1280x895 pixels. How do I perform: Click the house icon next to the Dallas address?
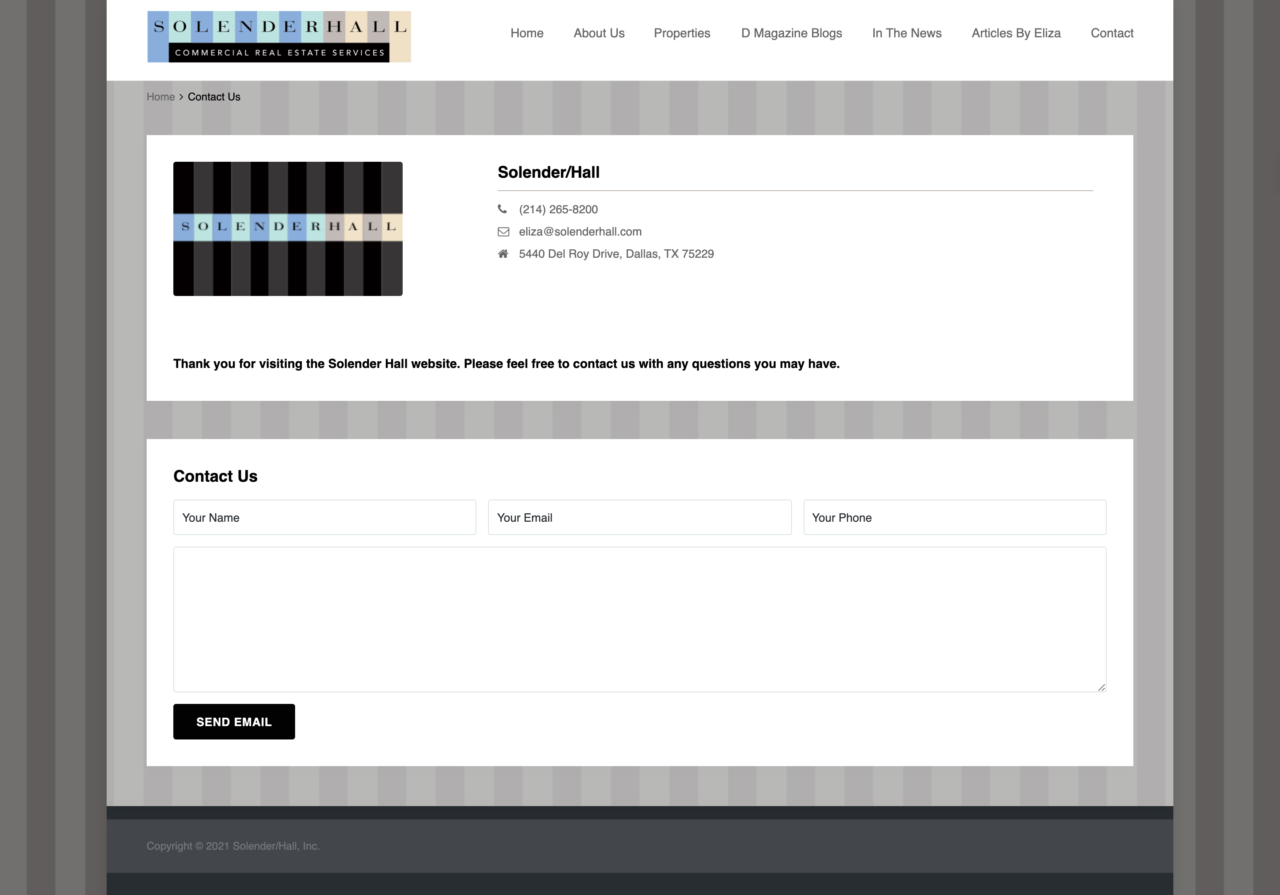(503, 253)
